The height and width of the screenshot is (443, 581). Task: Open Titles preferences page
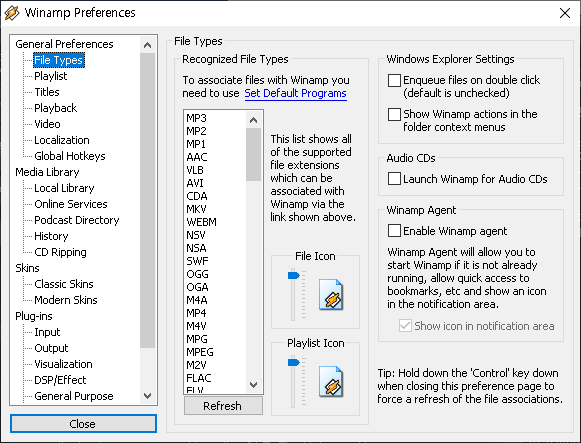pyautogui.click(x=47, y=92)
